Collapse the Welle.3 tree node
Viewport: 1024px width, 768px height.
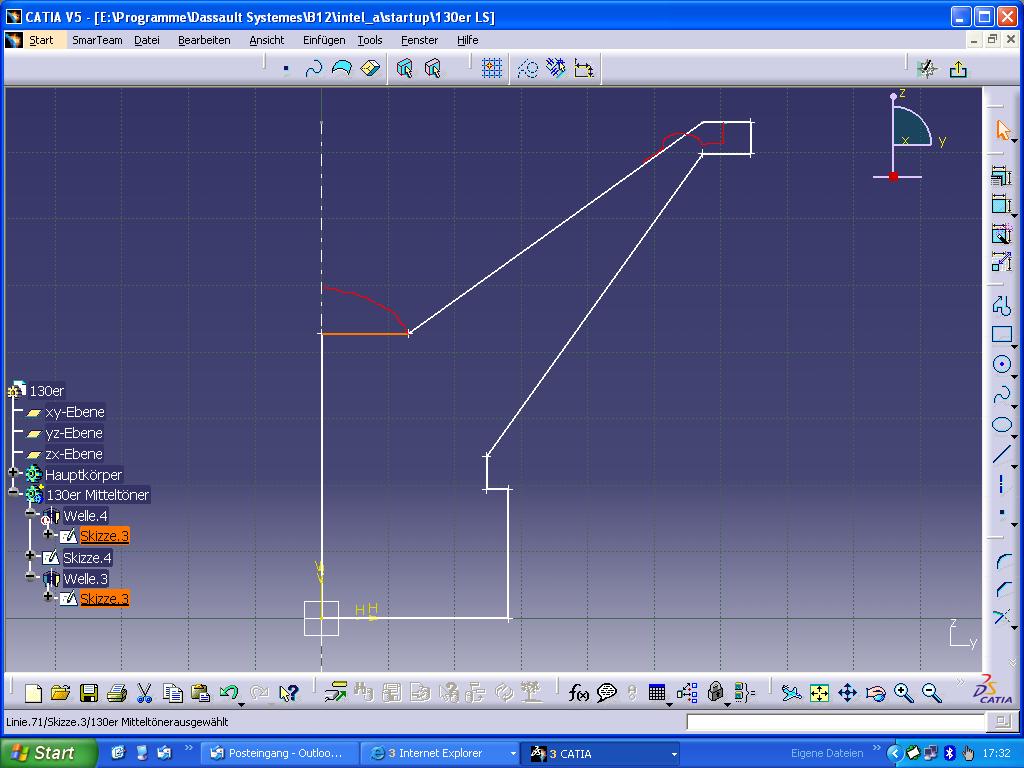[30, 576]
